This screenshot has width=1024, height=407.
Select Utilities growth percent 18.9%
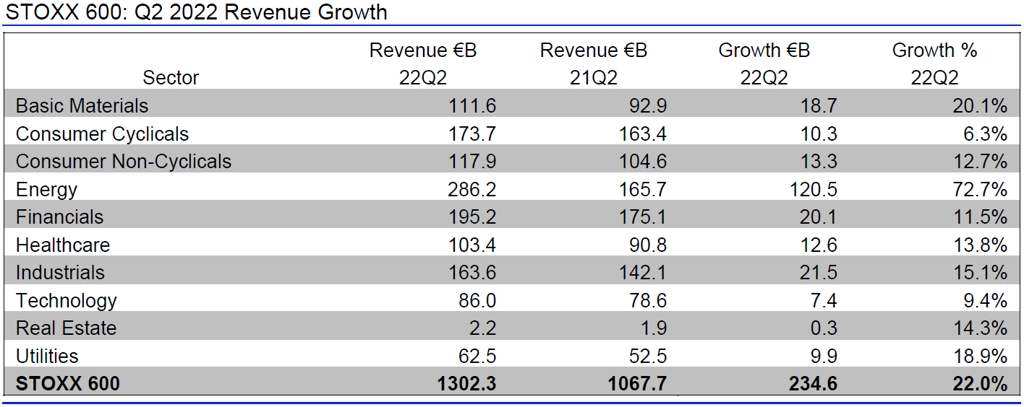[x=980, y=356]
